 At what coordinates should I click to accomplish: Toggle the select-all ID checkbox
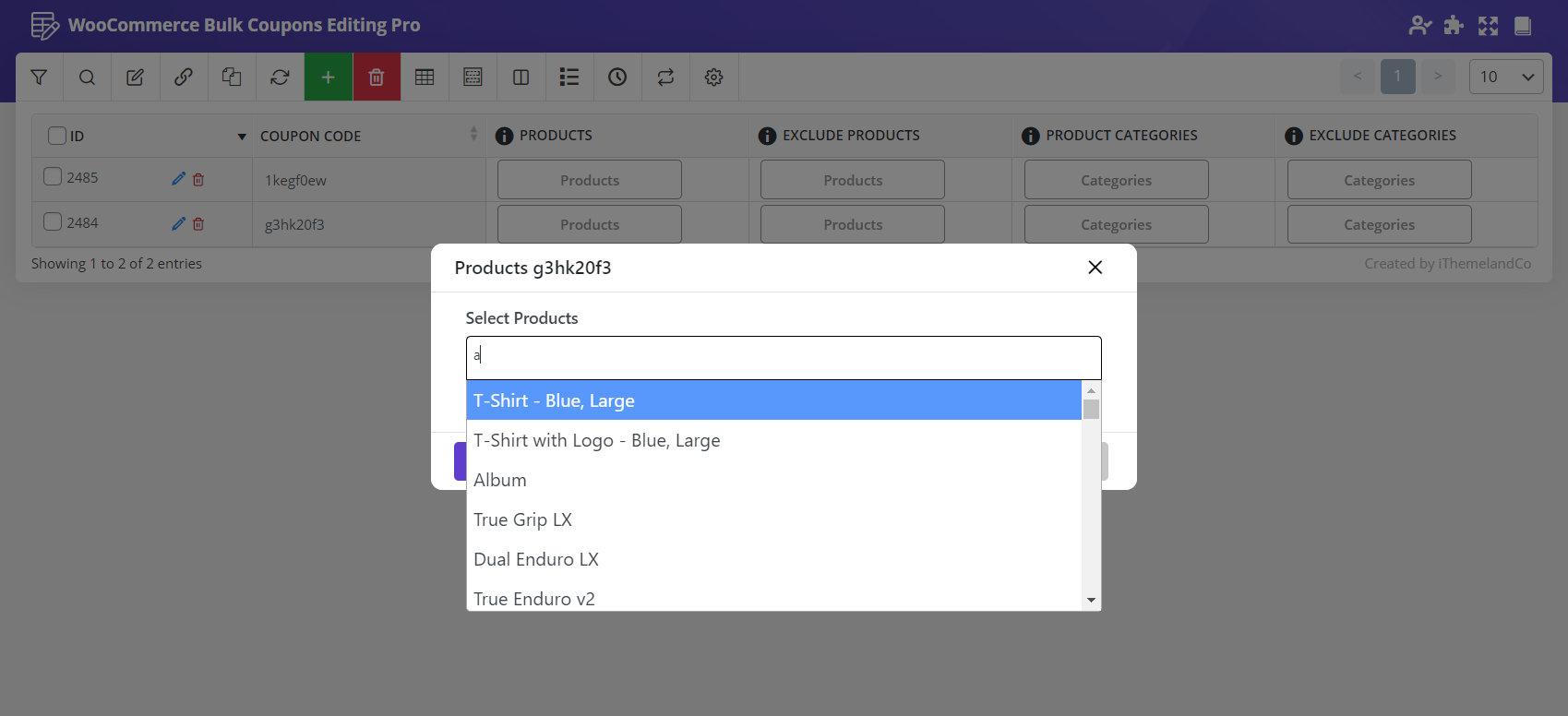57,136
